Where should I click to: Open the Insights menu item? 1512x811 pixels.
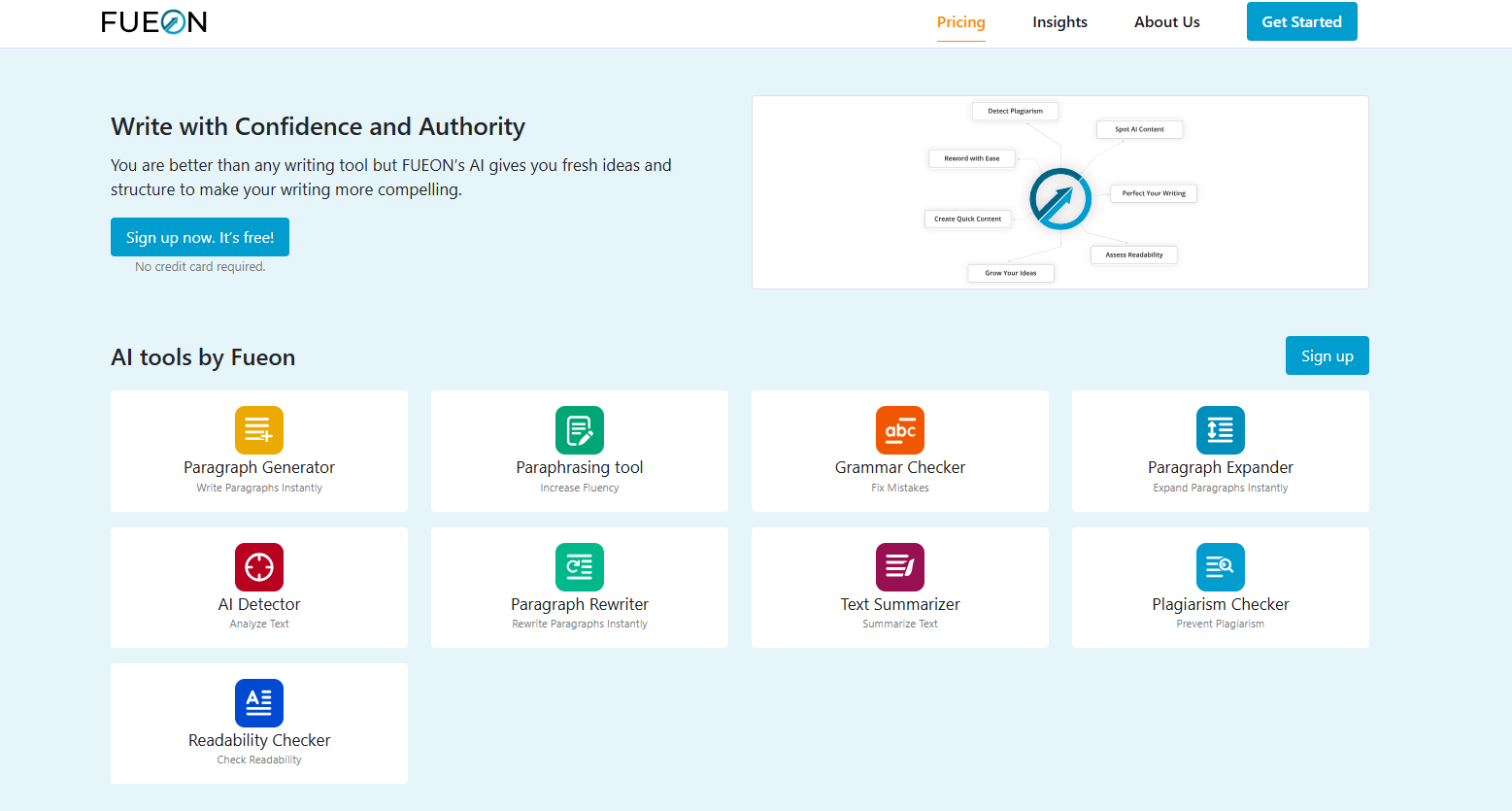click(1059, 22)
